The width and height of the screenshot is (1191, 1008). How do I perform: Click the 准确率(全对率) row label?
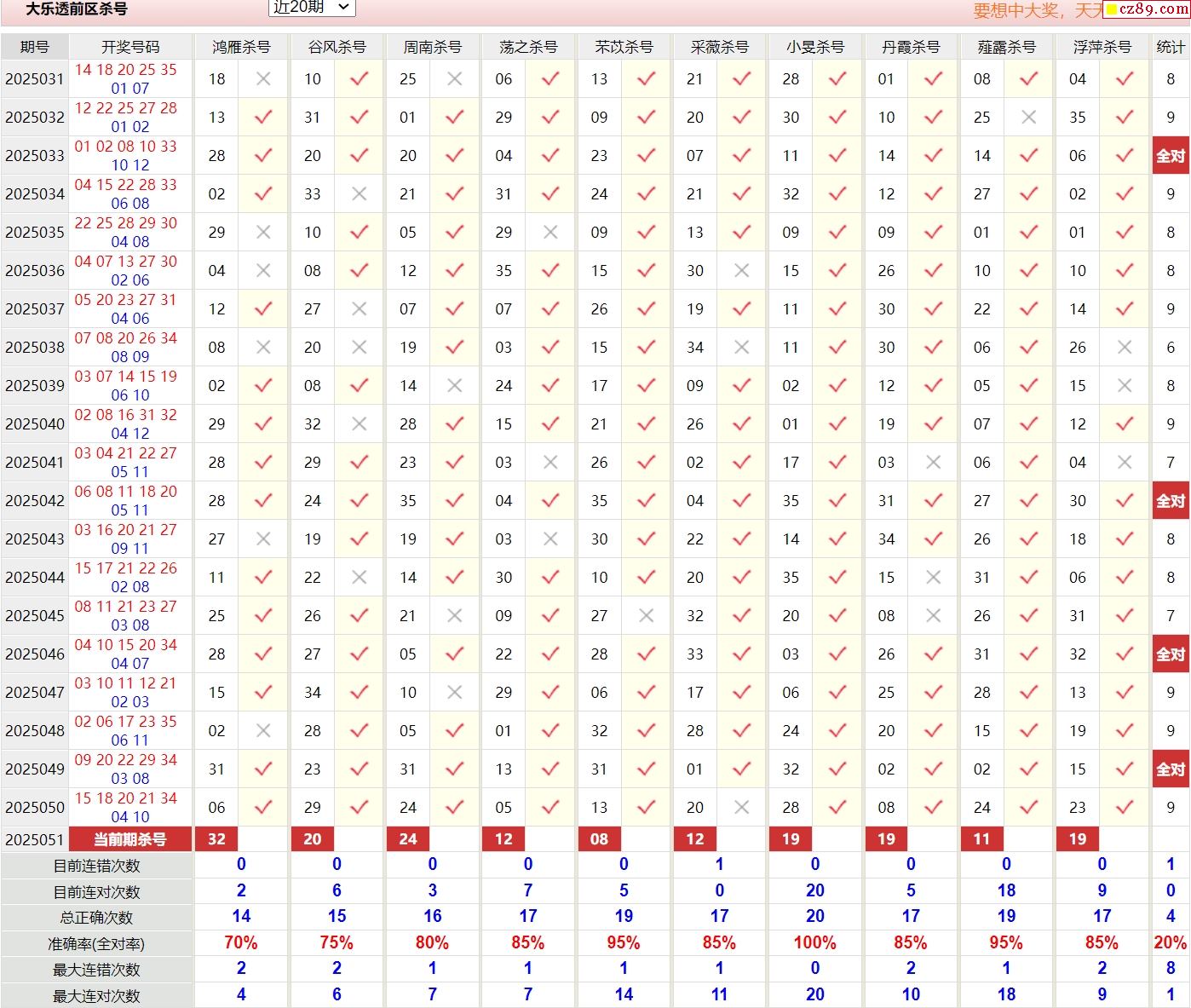pos(96,944)
